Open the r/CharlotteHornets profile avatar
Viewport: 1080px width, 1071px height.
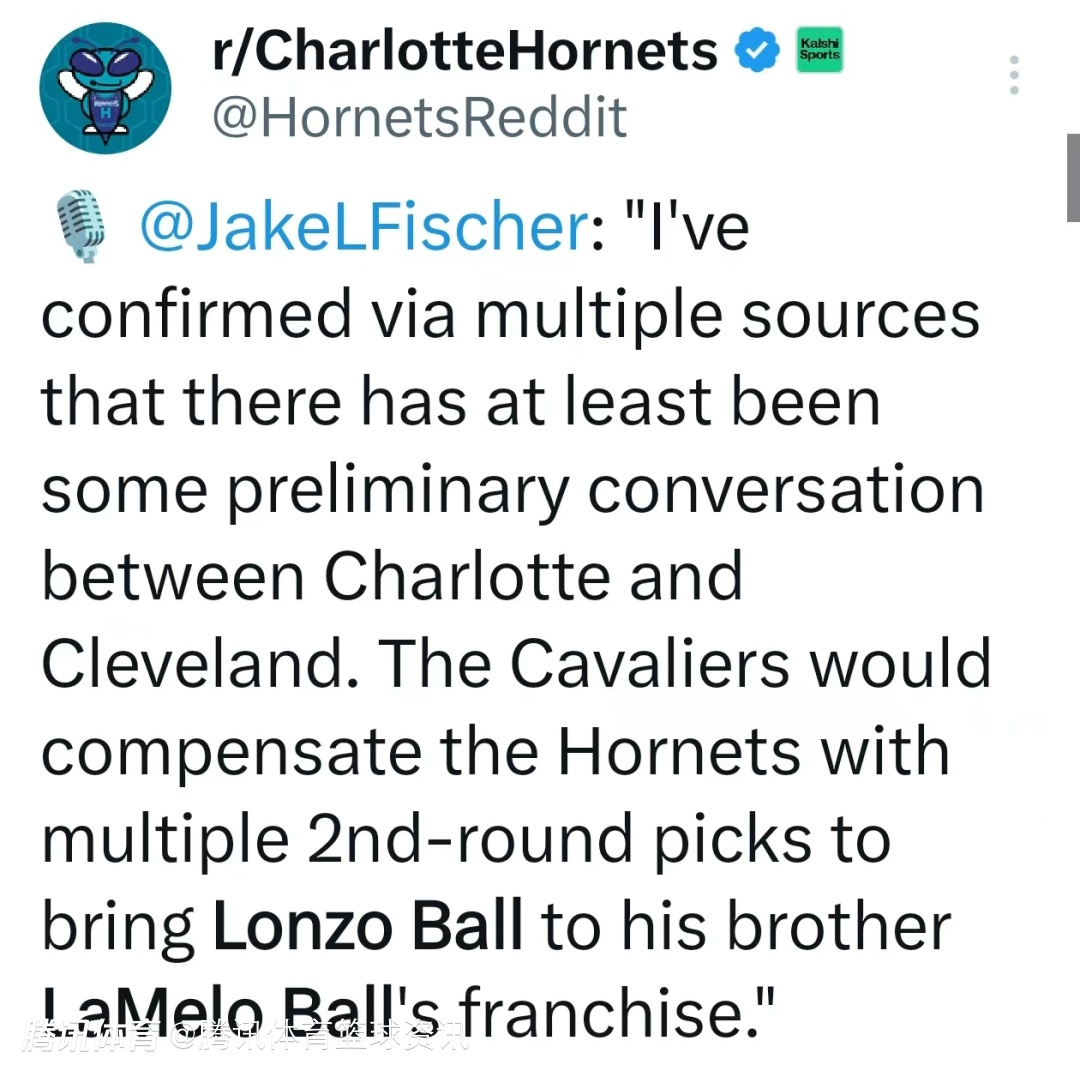(x=105, y=88)
